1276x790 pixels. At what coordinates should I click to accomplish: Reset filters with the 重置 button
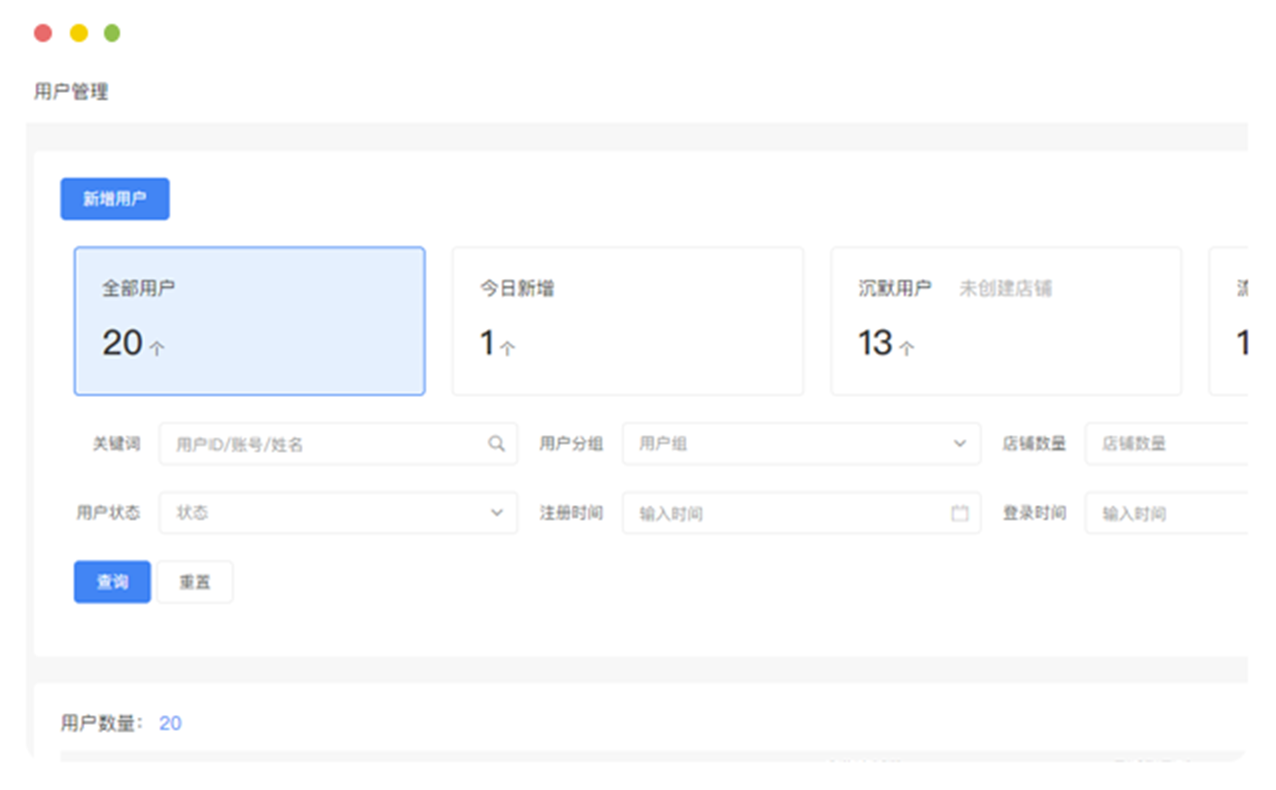[195, 582]
